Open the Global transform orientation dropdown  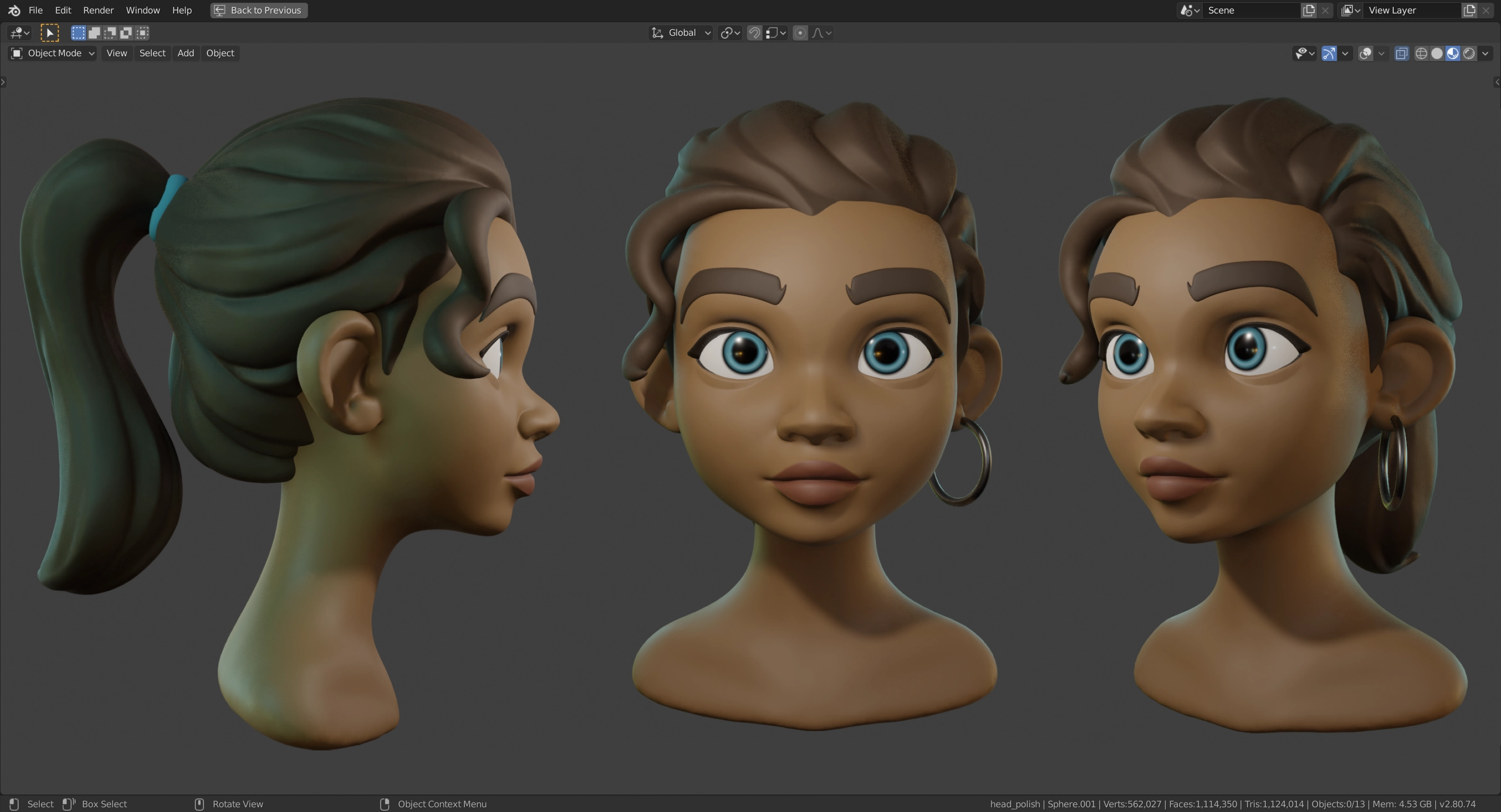[681, 33]
